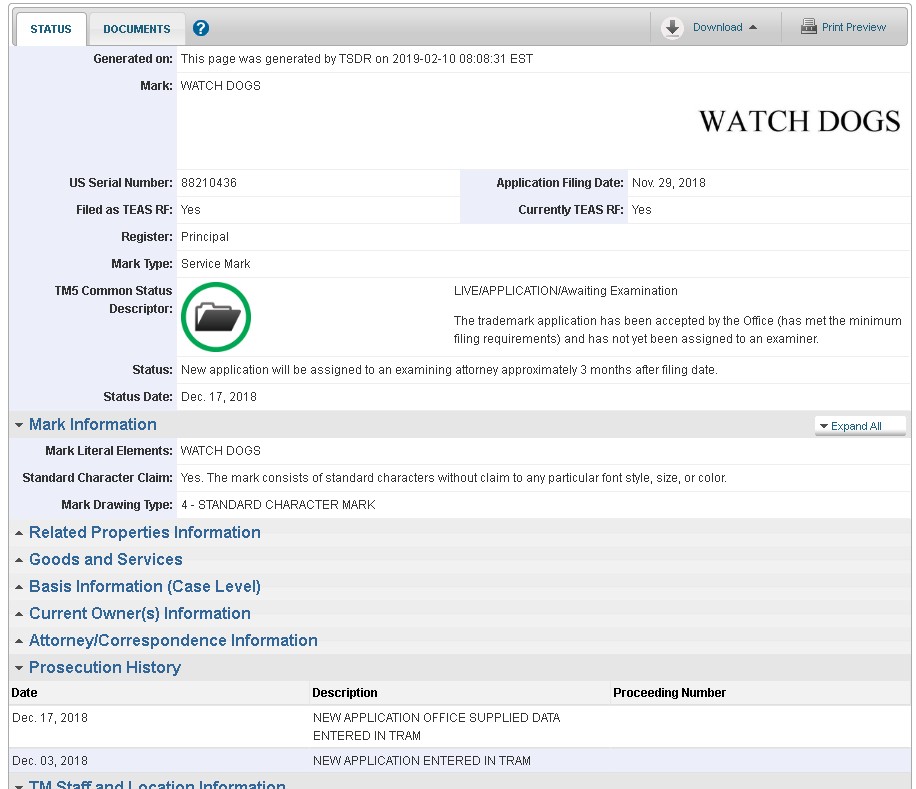This screenshot has height=789, width=916.
Task: Click the download arrow icon
Action: [673, 28]
